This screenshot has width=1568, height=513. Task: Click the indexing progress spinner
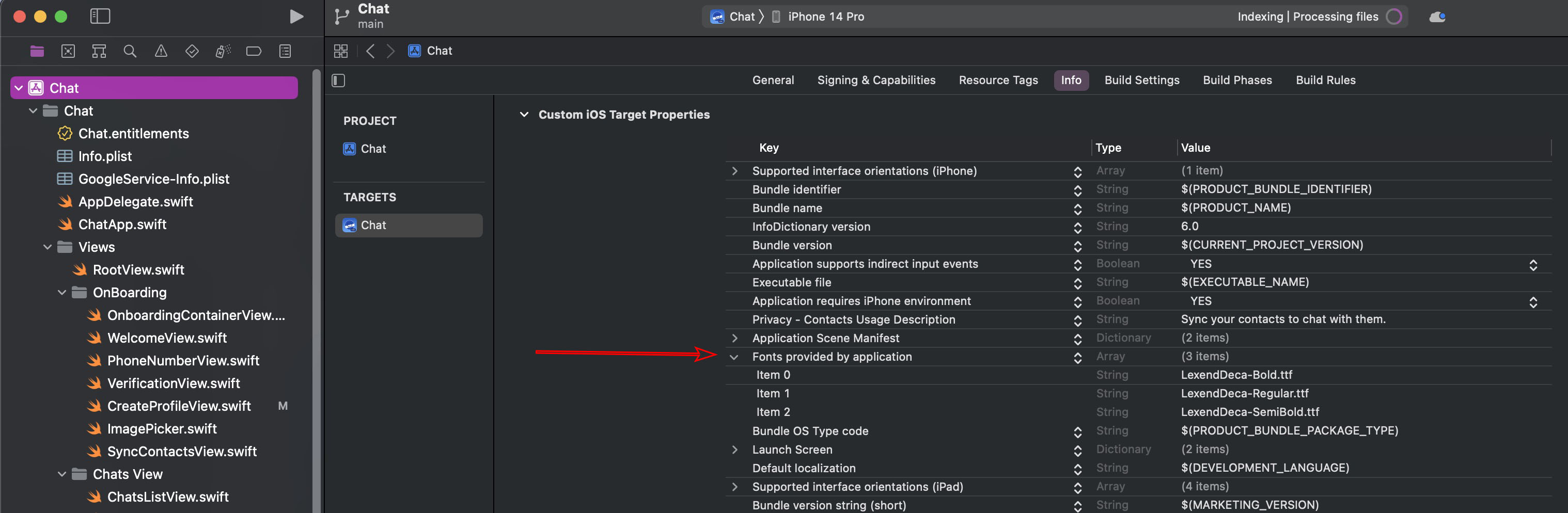click(1394, 17)
